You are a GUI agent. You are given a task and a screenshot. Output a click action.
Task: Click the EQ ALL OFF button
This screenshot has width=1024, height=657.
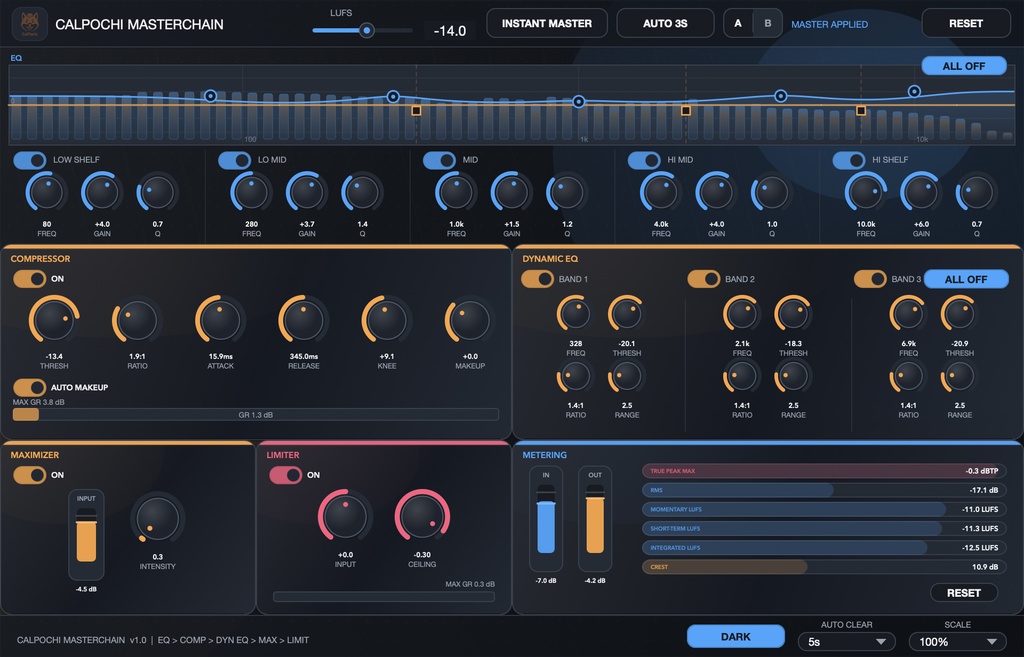pyautogui.click(x=963, y=66)
